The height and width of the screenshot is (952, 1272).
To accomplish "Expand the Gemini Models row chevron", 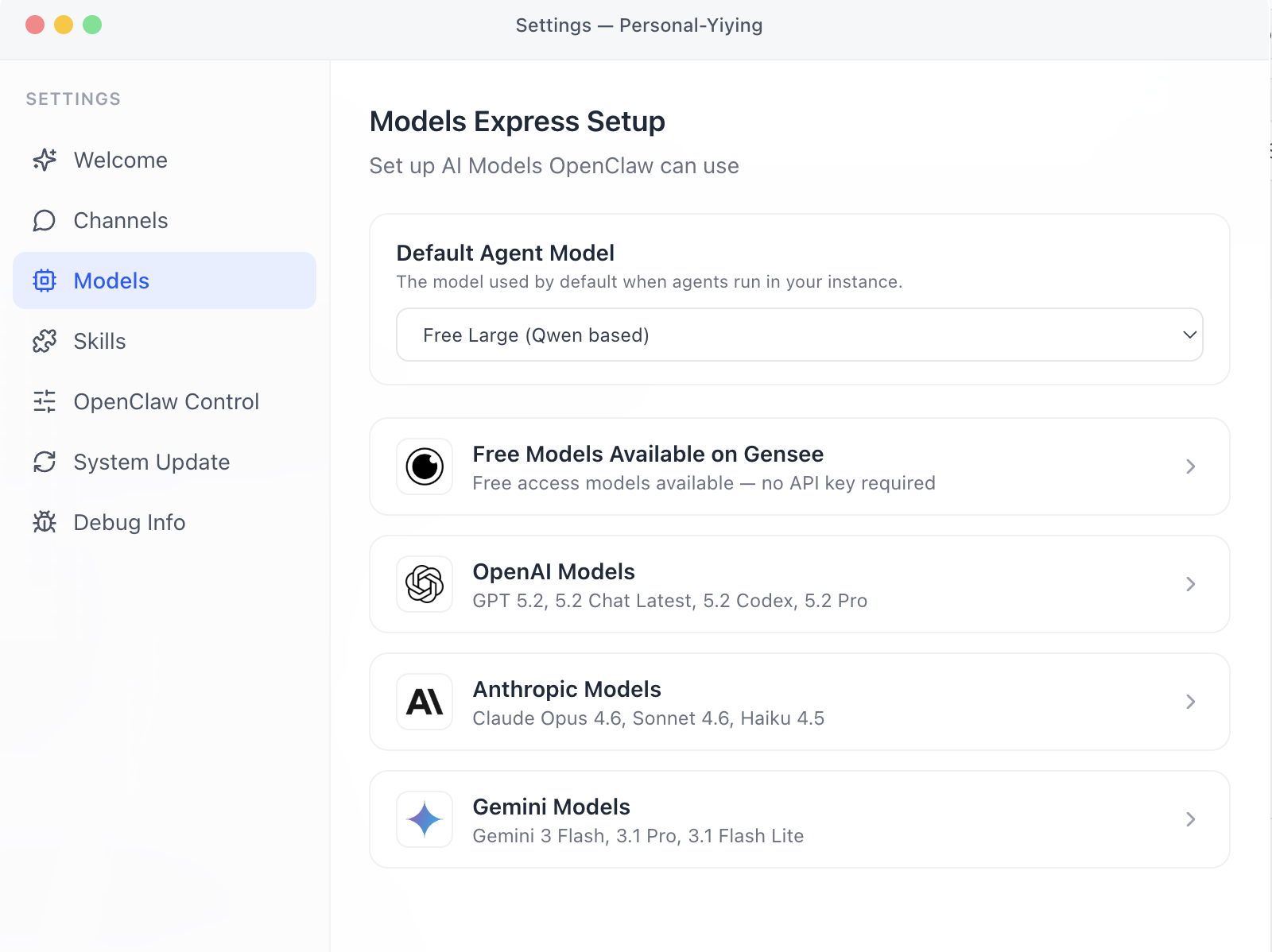I will [1190, 819].
